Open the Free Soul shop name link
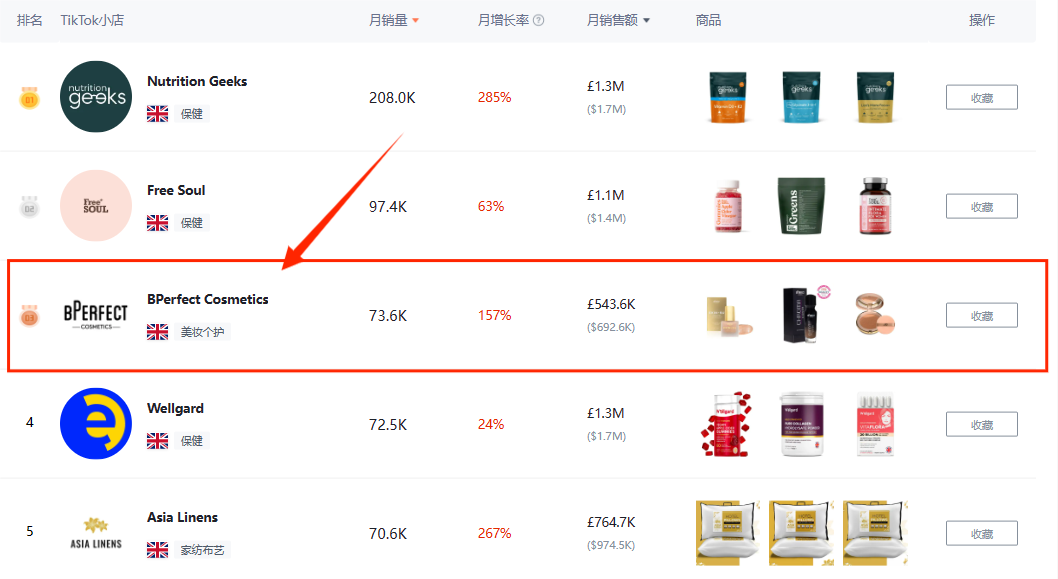This screenshot has height=579, width=1058. [x=176, y=190]
